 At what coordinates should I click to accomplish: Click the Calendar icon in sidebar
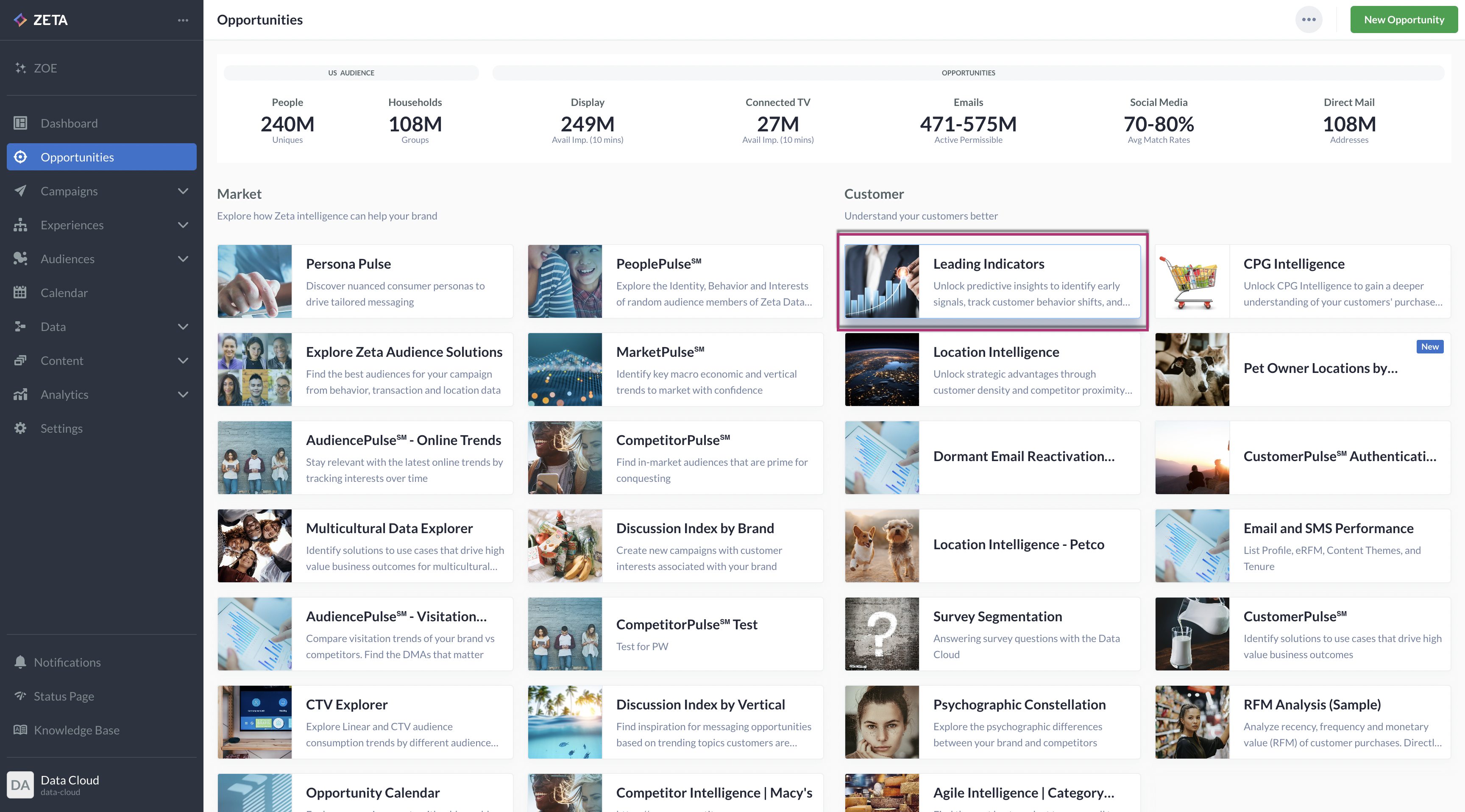[x=20, y=292]
